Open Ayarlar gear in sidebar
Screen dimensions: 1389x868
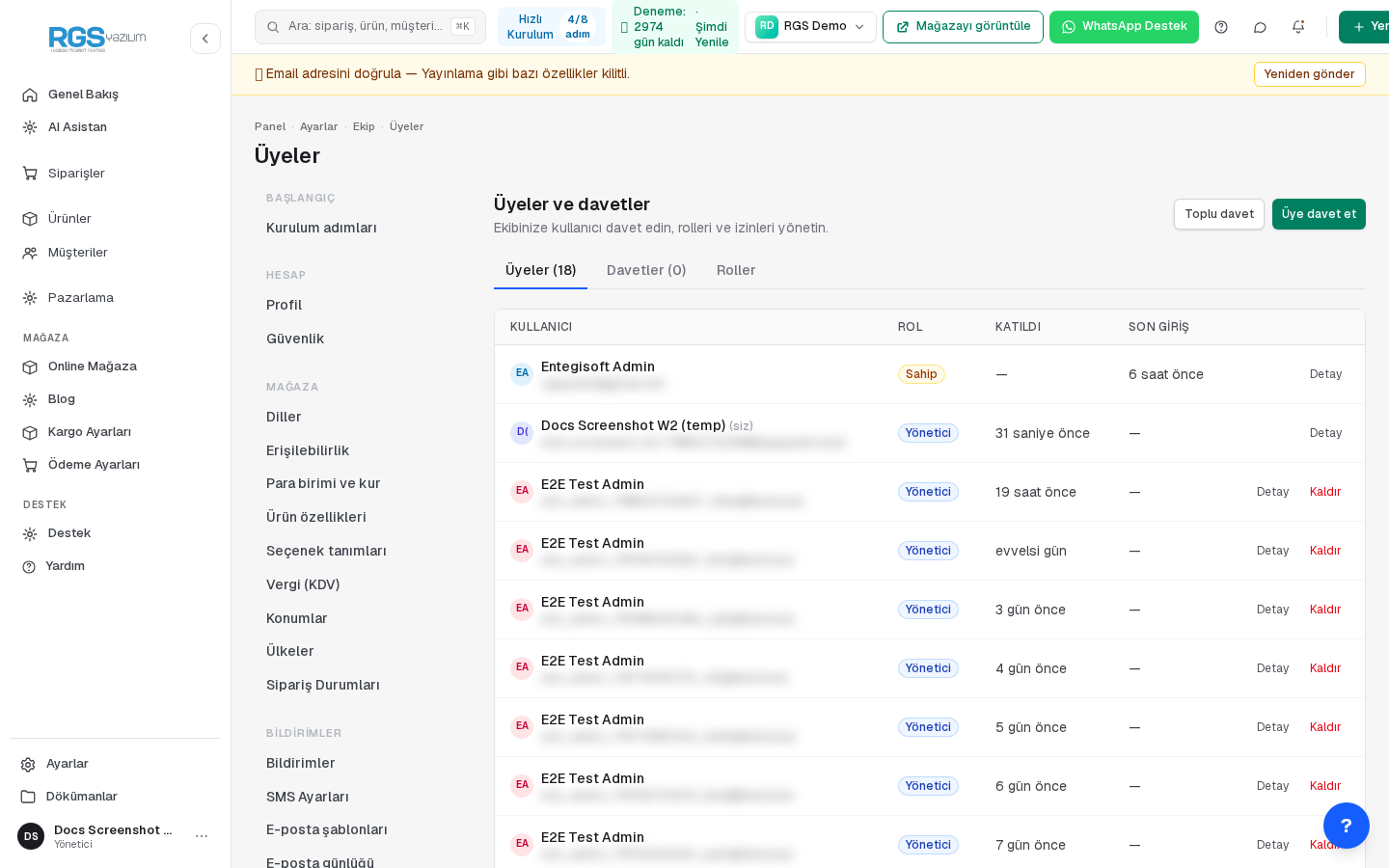[x=68, y=764]
